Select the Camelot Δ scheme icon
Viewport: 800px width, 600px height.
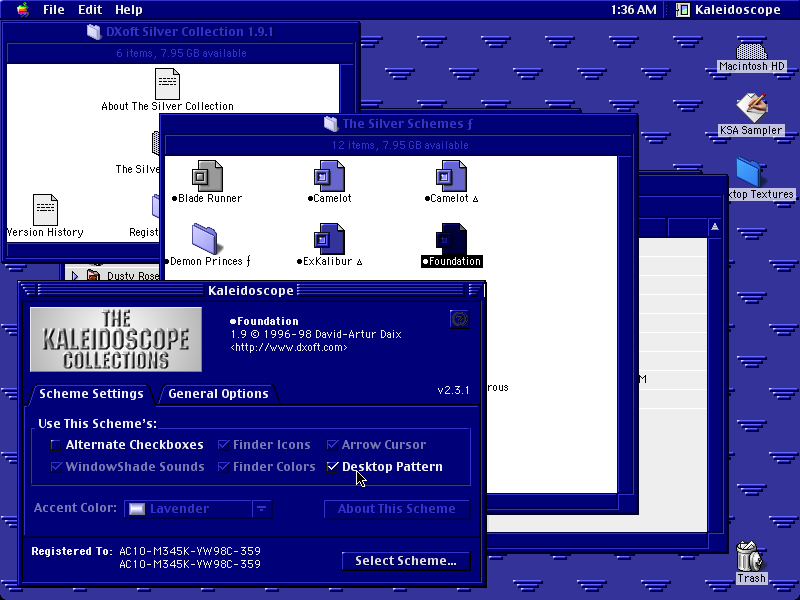[x=451, y=176]
